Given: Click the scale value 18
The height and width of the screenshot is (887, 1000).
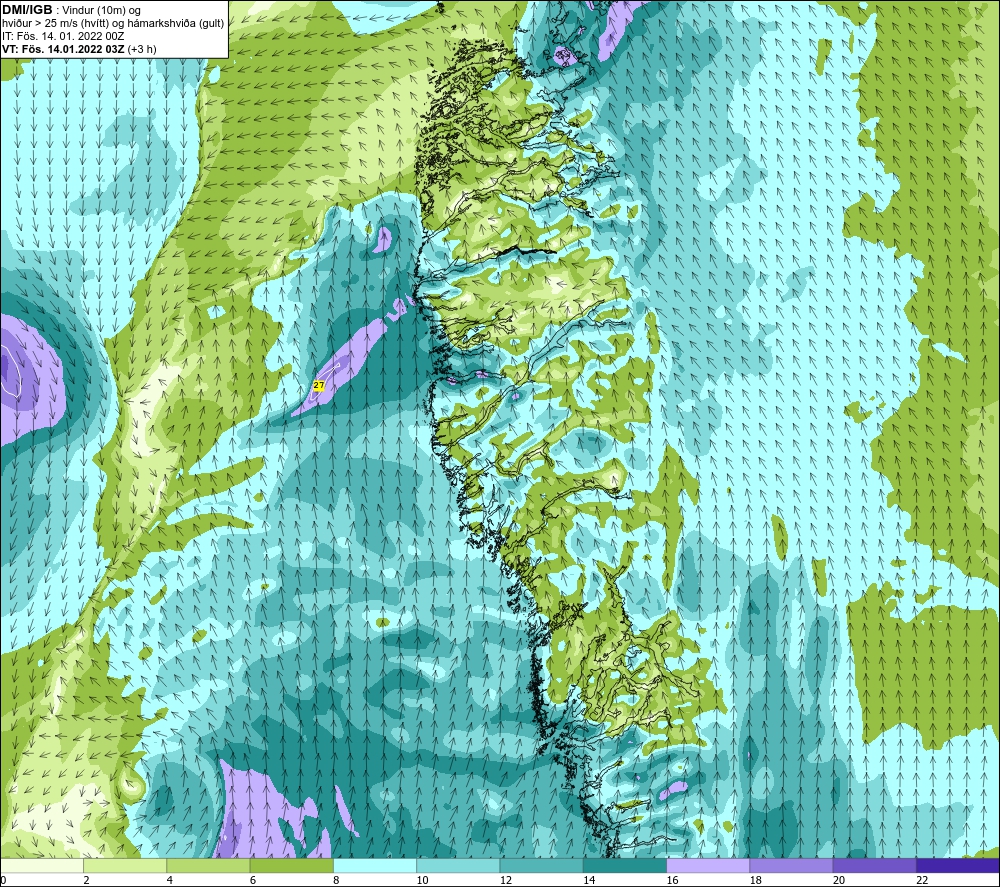Looking at the screenshot, I should (756, 880).
